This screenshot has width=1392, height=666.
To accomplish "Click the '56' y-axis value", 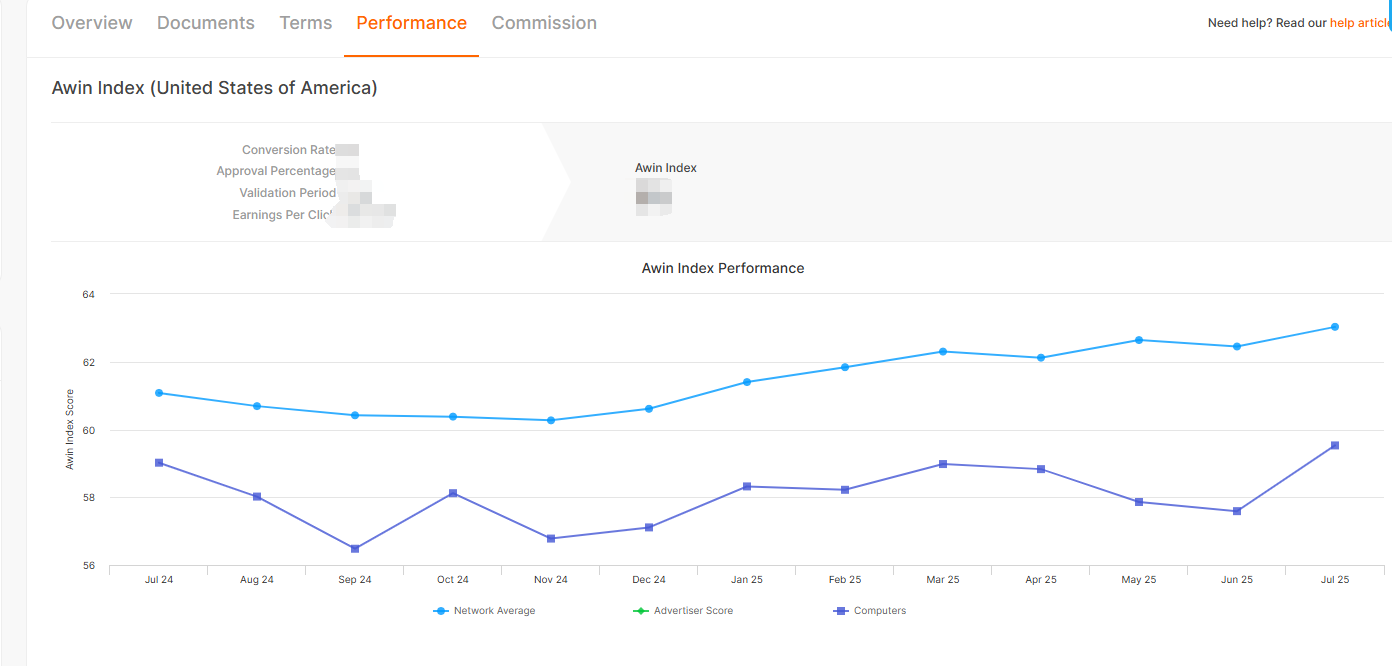I will tap(89, 566).
